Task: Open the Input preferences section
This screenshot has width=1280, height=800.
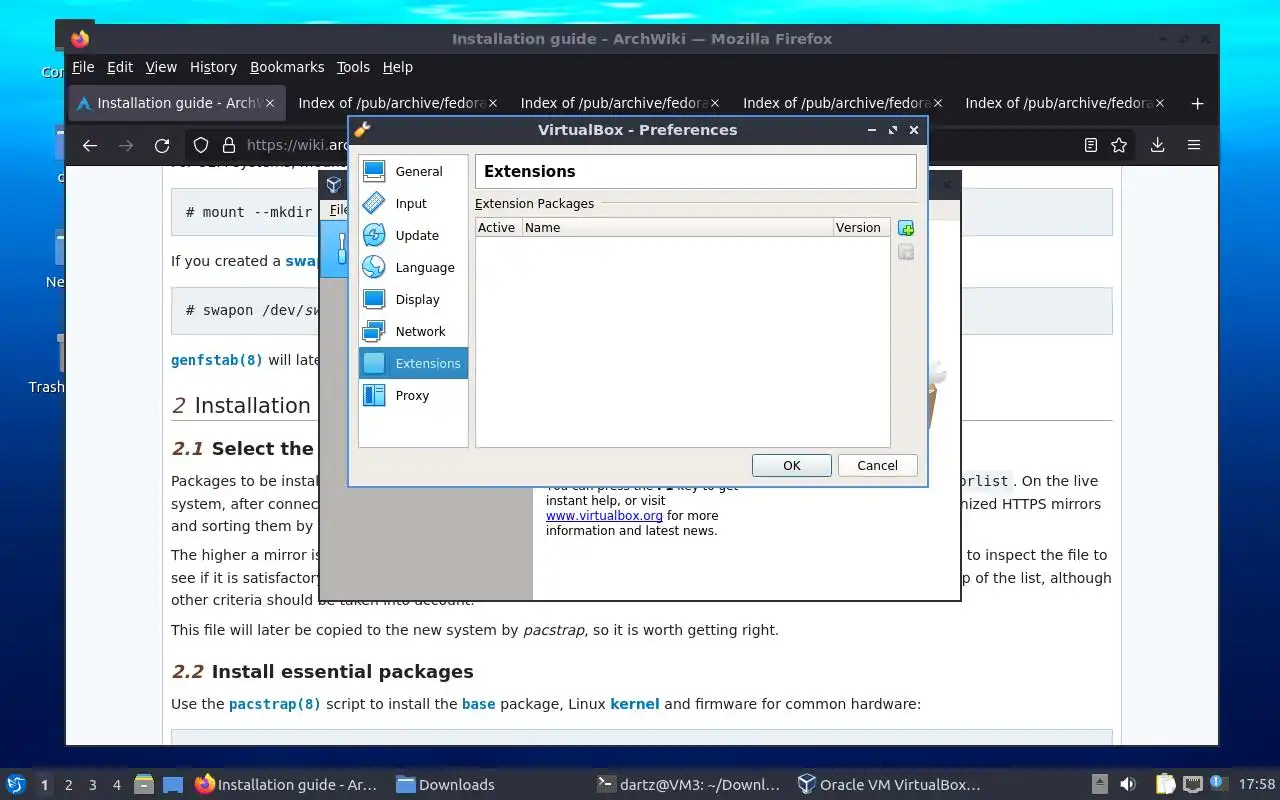Action: pos(413,203)
